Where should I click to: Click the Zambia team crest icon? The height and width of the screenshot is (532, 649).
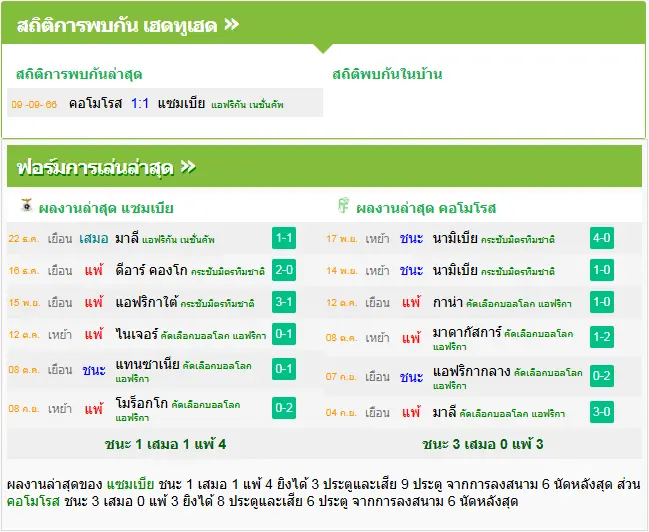(x=26, y=205)
